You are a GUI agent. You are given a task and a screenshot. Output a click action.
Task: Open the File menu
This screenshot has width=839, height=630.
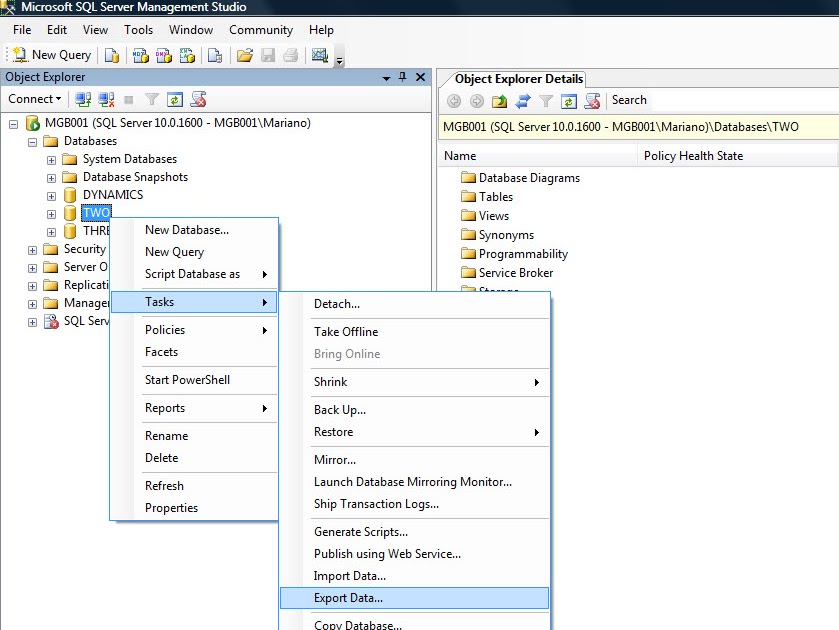pos(22,30)
